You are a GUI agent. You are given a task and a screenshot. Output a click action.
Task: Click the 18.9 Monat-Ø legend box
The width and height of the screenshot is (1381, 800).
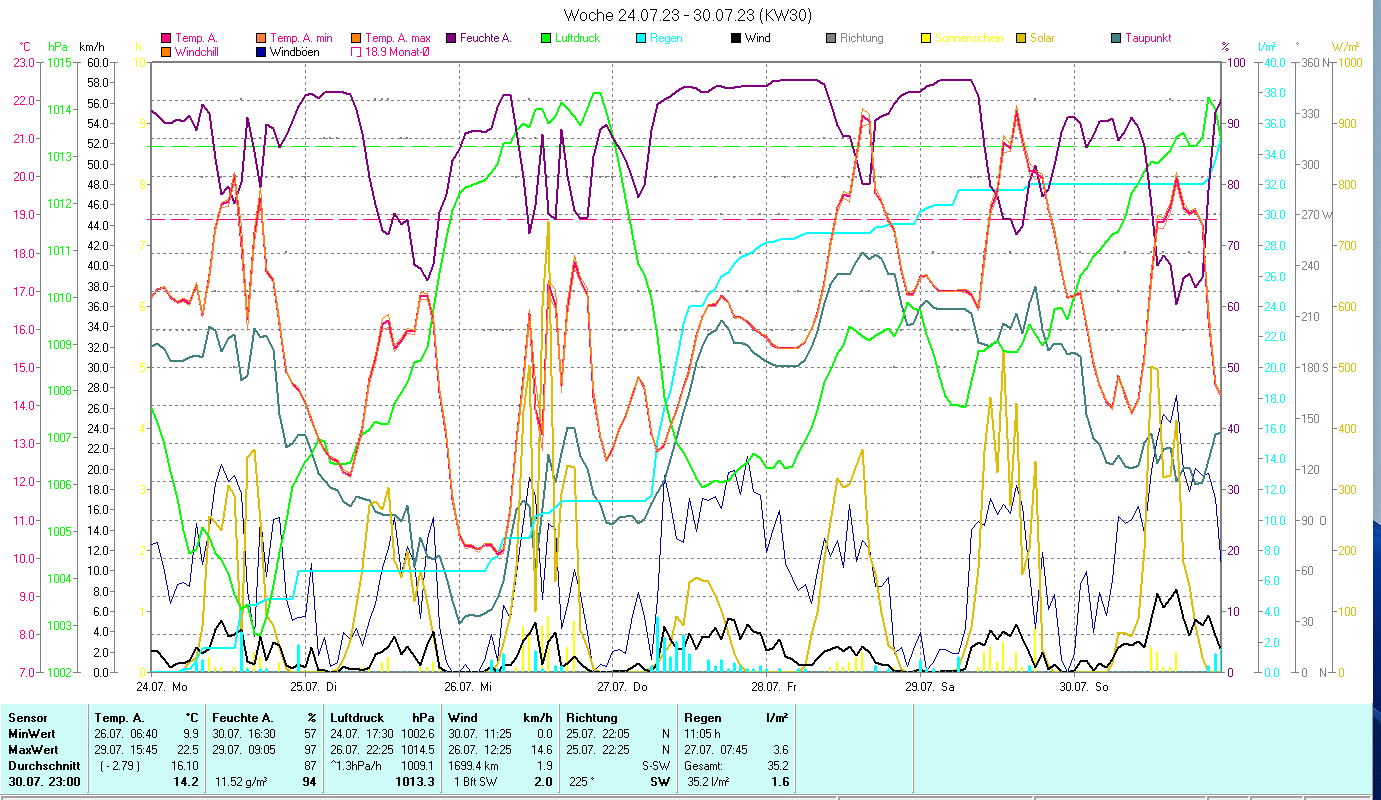tap(356, 52)
